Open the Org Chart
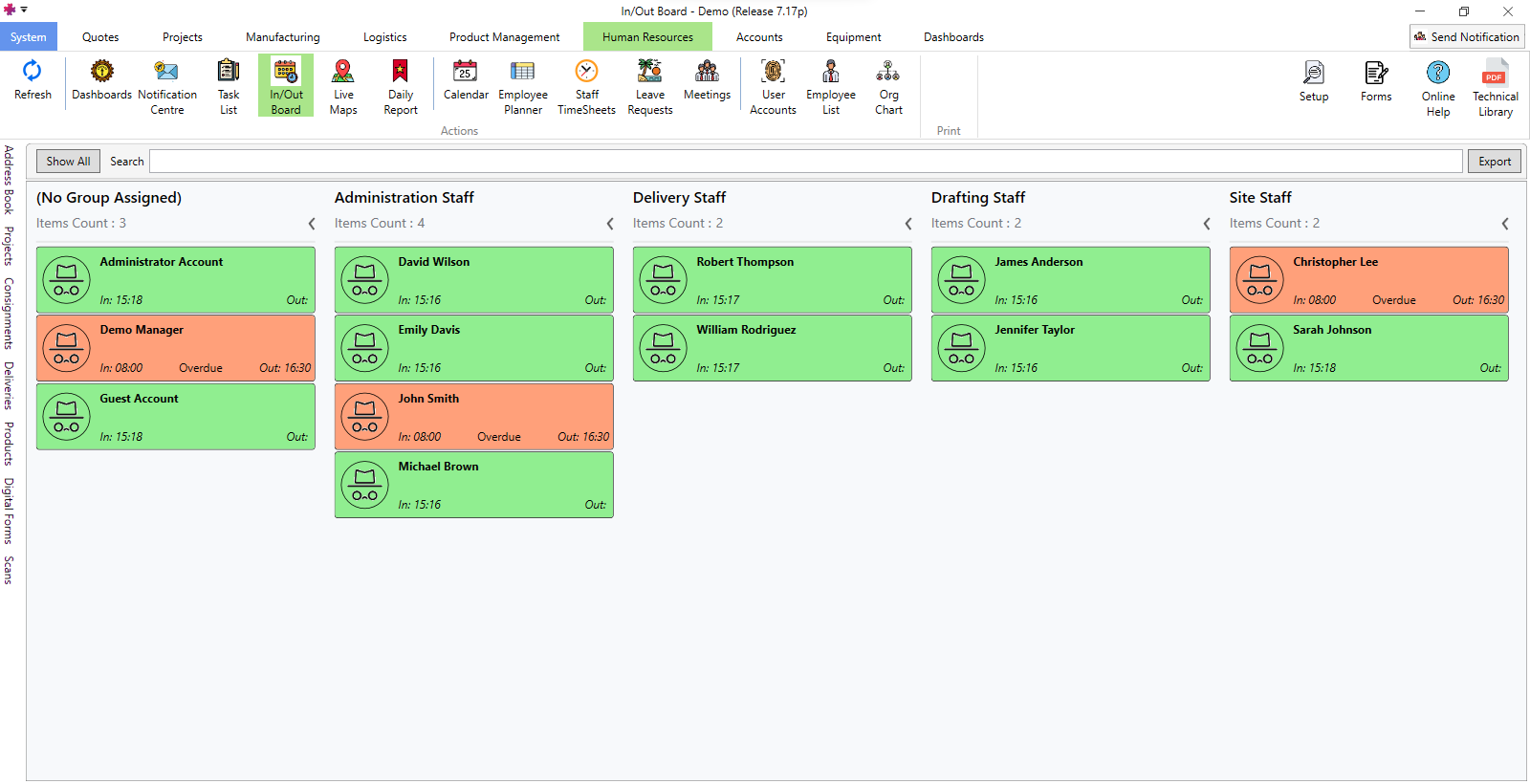The width and height of the screenshot is (1530, 784). [x=888, y=87]
